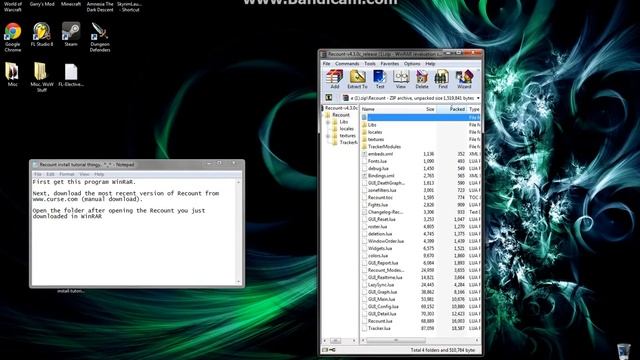
Task: Open the File menu in WinRAR
Action: click(327, 64)
